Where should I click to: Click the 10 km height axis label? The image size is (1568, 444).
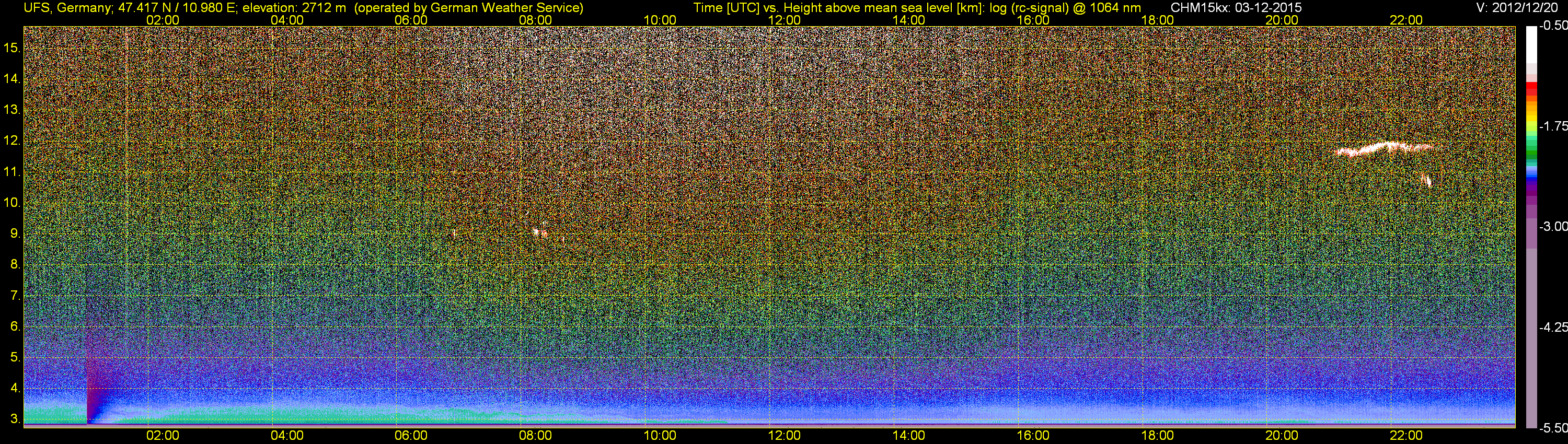point(11,203)
